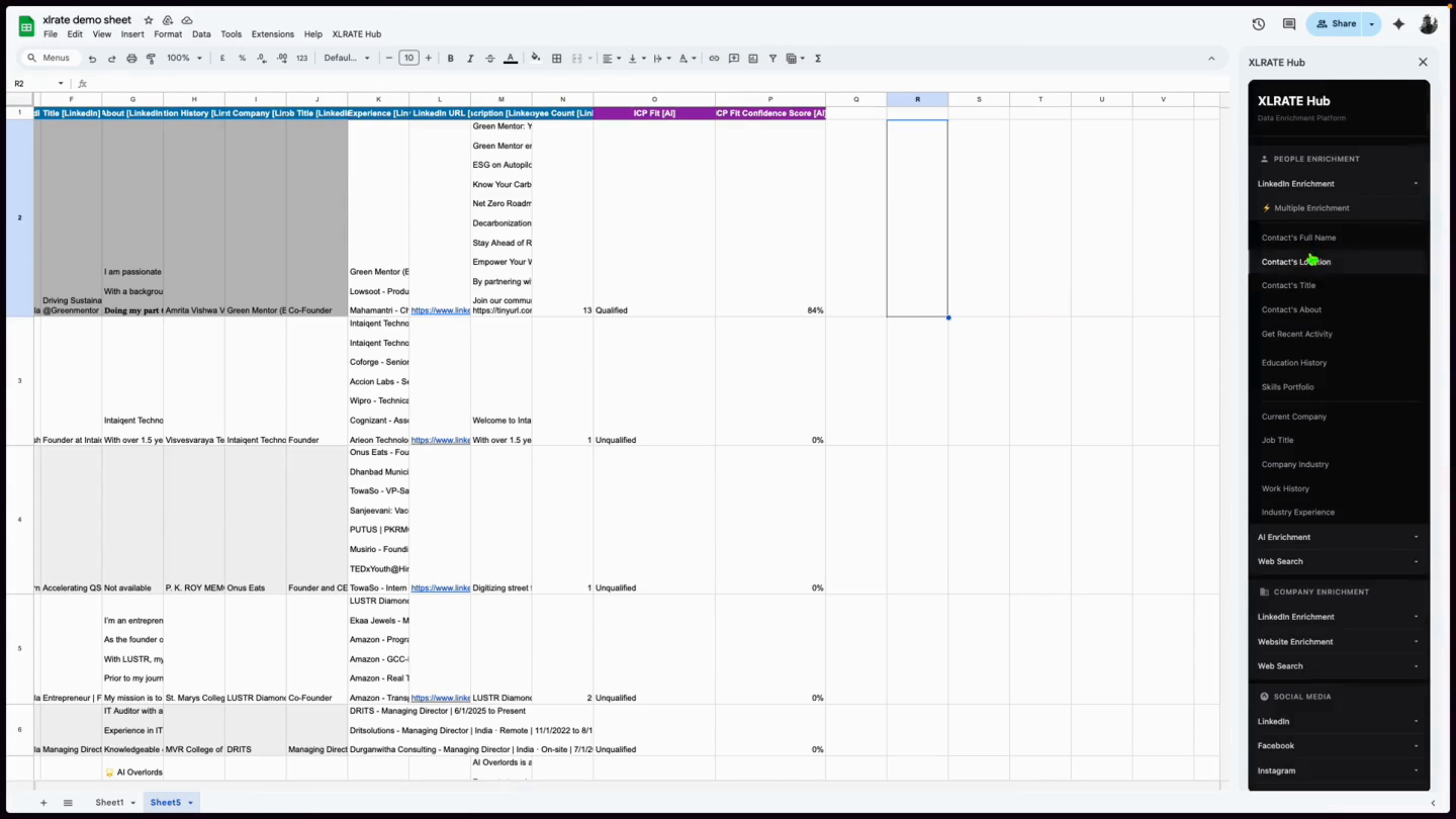Create a filter using the funnel icon

click(x=773, y=58)
